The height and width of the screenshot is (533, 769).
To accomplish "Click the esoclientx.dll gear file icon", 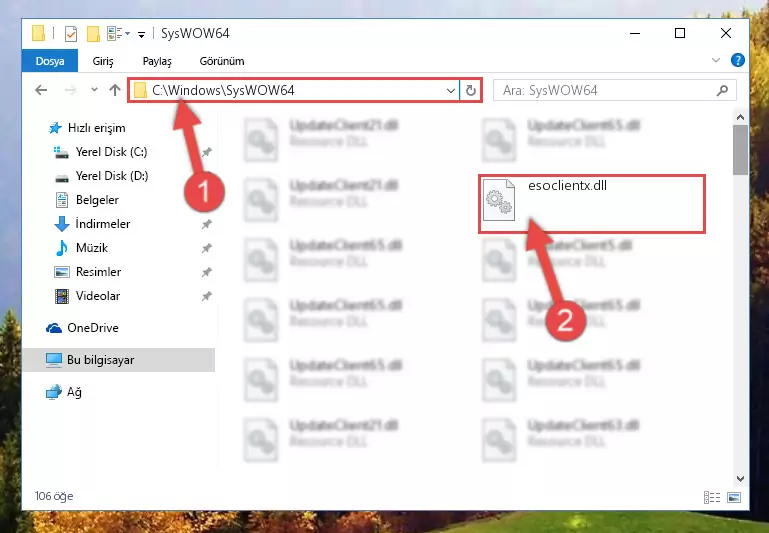I will coord(499,200).
